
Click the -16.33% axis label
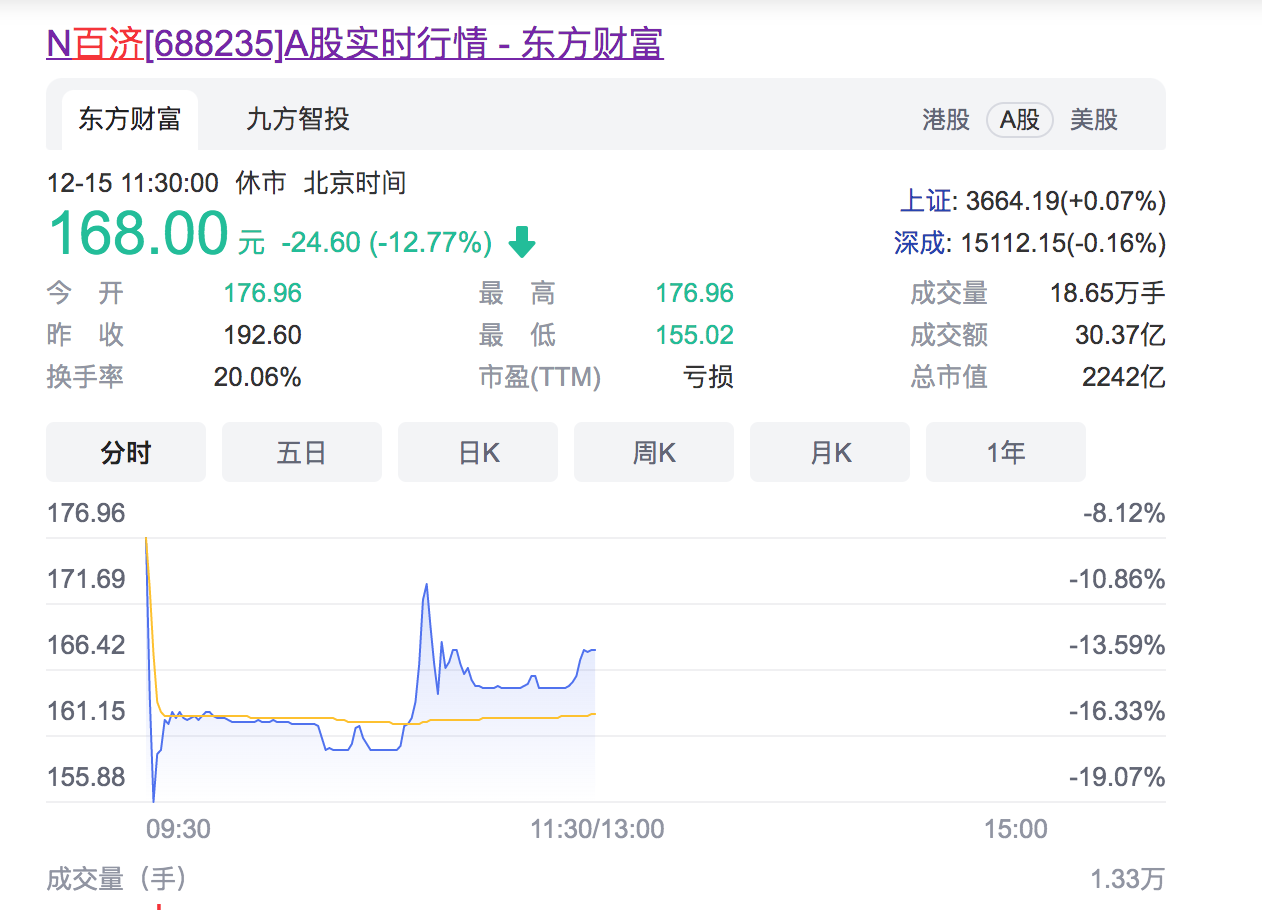[x=1117, y=711]
